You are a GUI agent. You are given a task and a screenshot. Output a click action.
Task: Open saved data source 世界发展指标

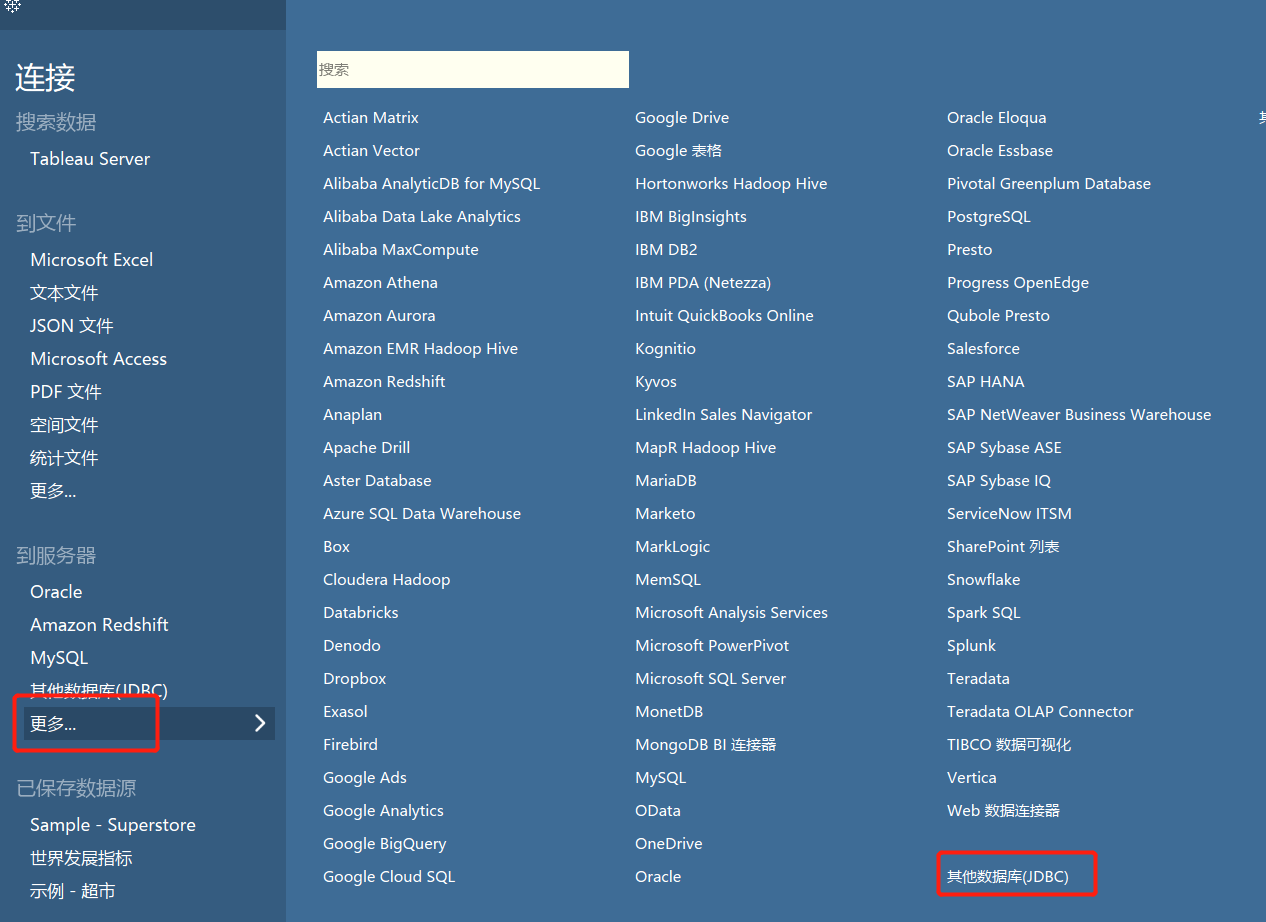tap(81, 858)
